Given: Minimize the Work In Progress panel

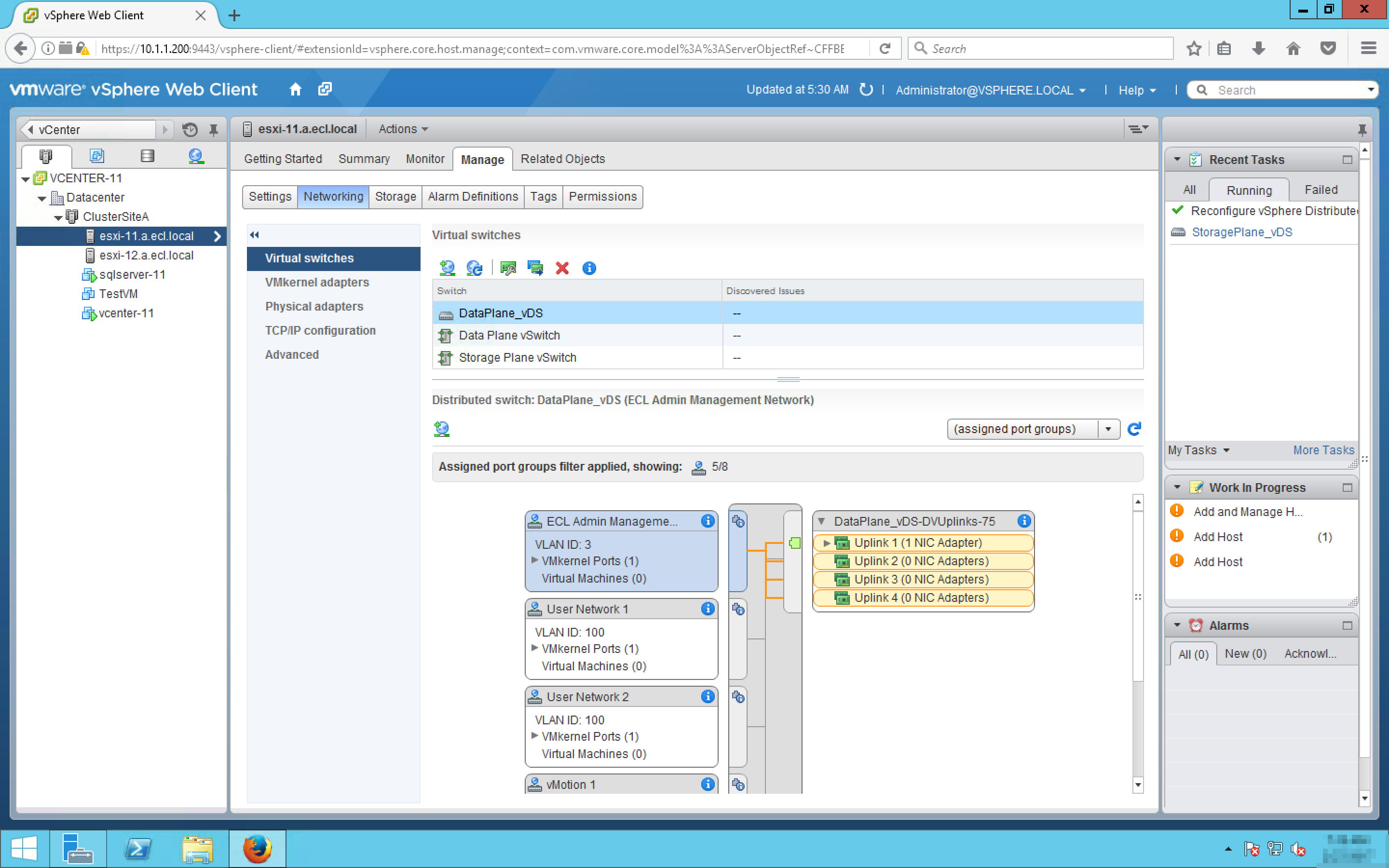Looking at the screenshot, I should 1347,488.
